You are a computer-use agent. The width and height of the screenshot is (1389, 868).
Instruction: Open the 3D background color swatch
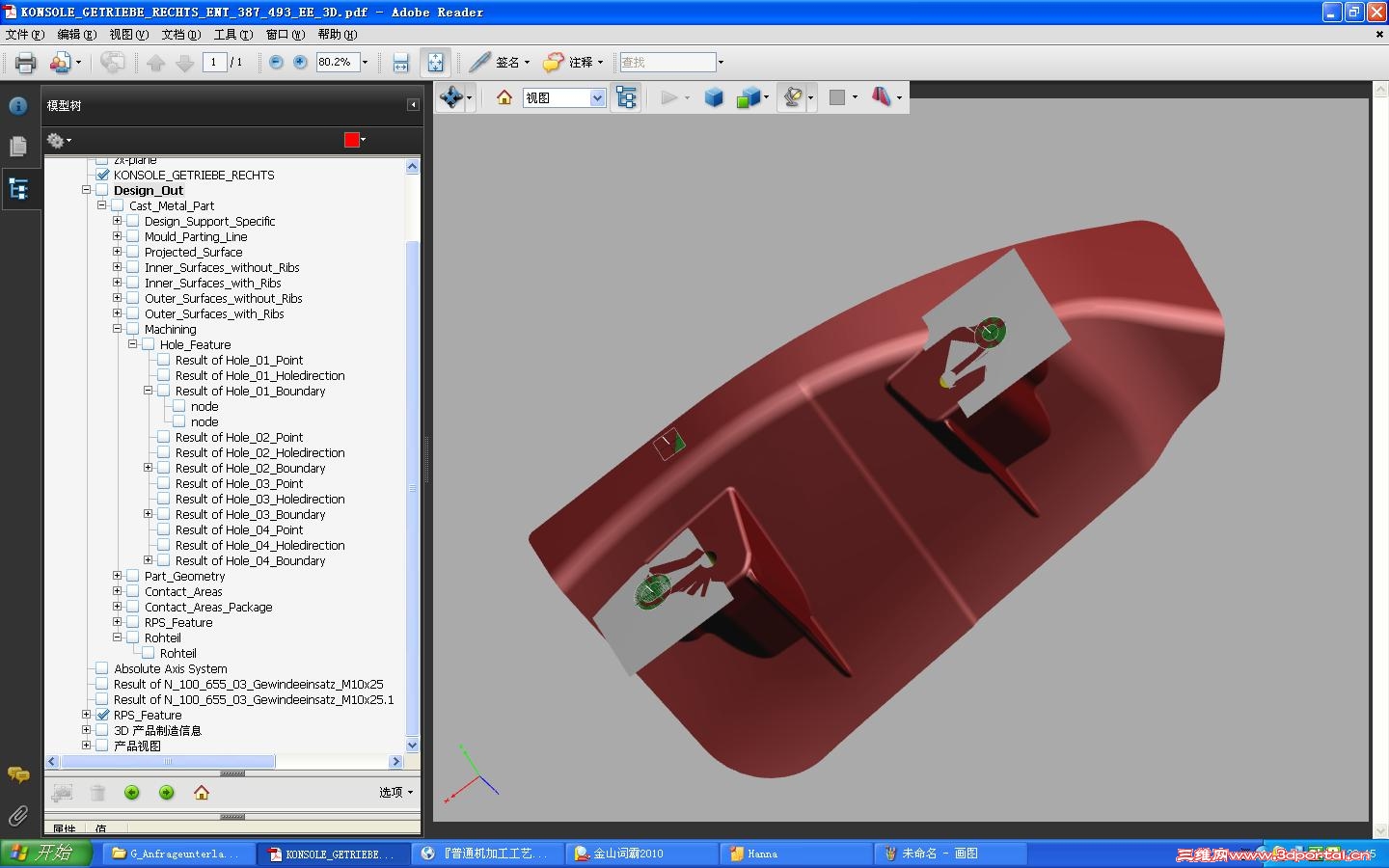point(837,97)
